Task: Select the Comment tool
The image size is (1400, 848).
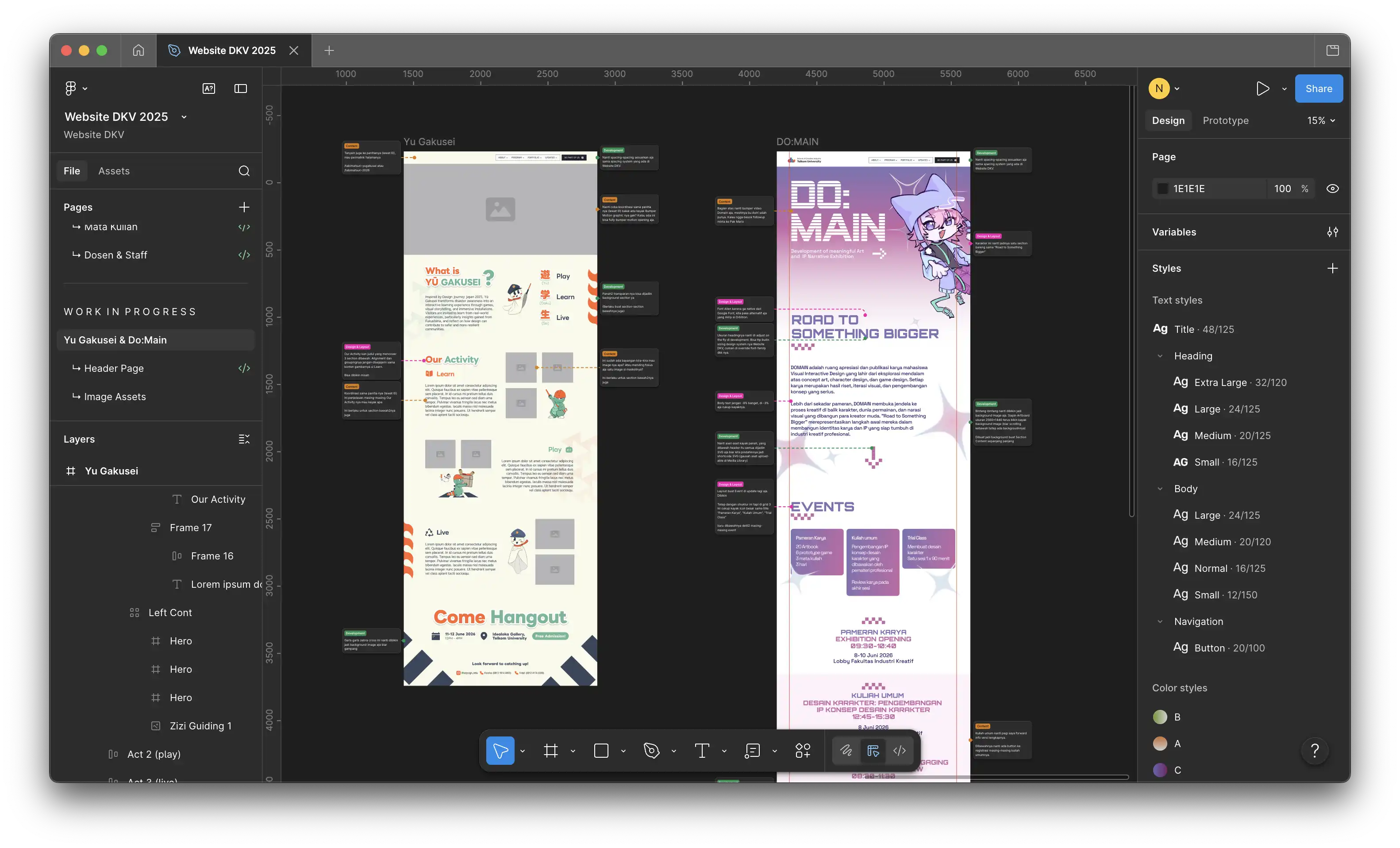Action: pyautogui.click(x=752, y=751)
